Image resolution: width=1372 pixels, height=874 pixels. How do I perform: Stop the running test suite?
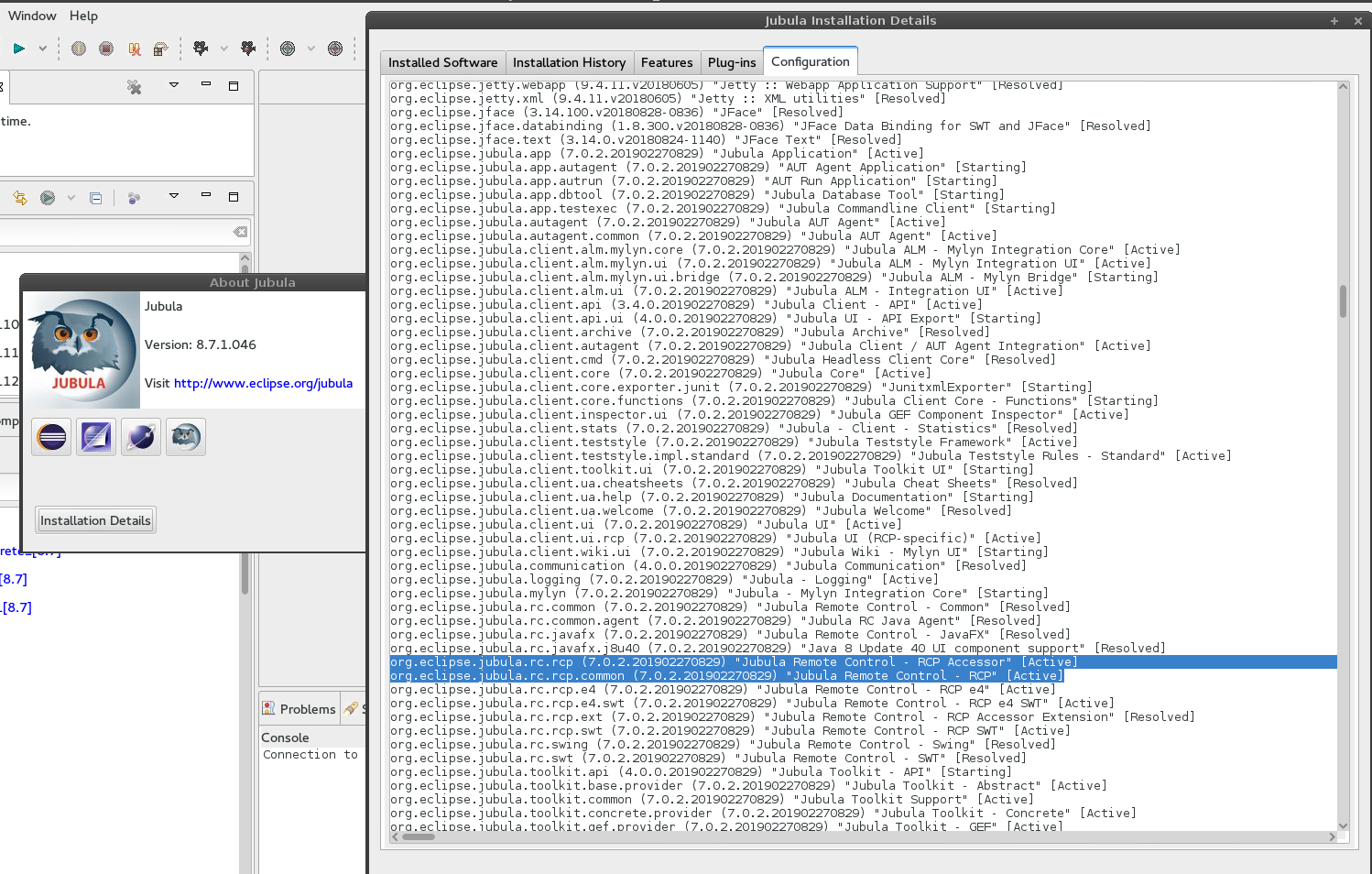pos(106,49)
